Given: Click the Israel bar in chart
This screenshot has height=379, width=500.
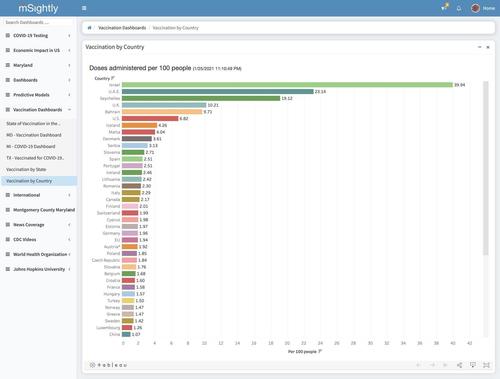Looking at the screenshot, I should (x=287, y=85).
